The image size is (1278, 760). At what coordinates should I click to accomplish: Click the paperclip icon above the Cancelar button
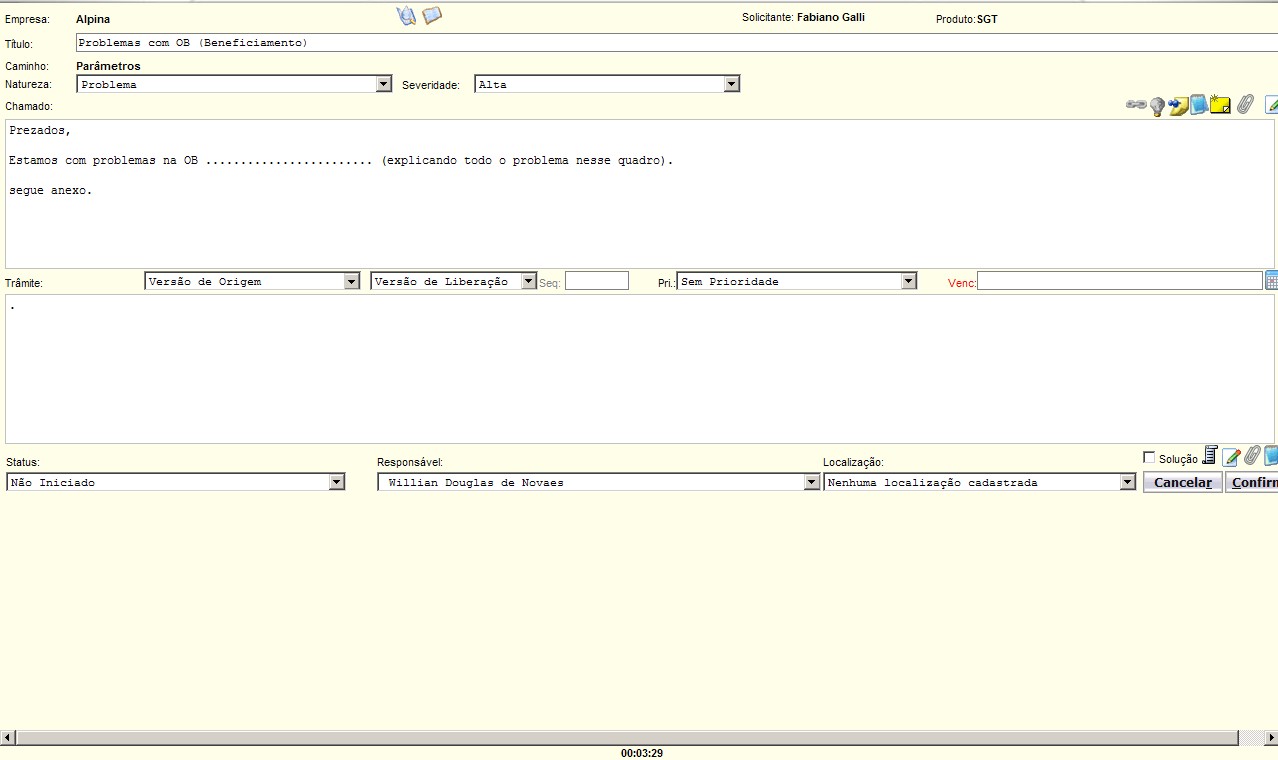click(1251, 456)
